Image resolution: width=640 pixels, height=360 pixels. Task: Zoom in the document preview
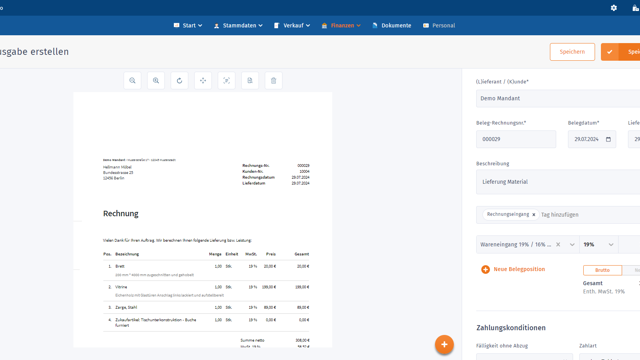(x=156, y=81)
